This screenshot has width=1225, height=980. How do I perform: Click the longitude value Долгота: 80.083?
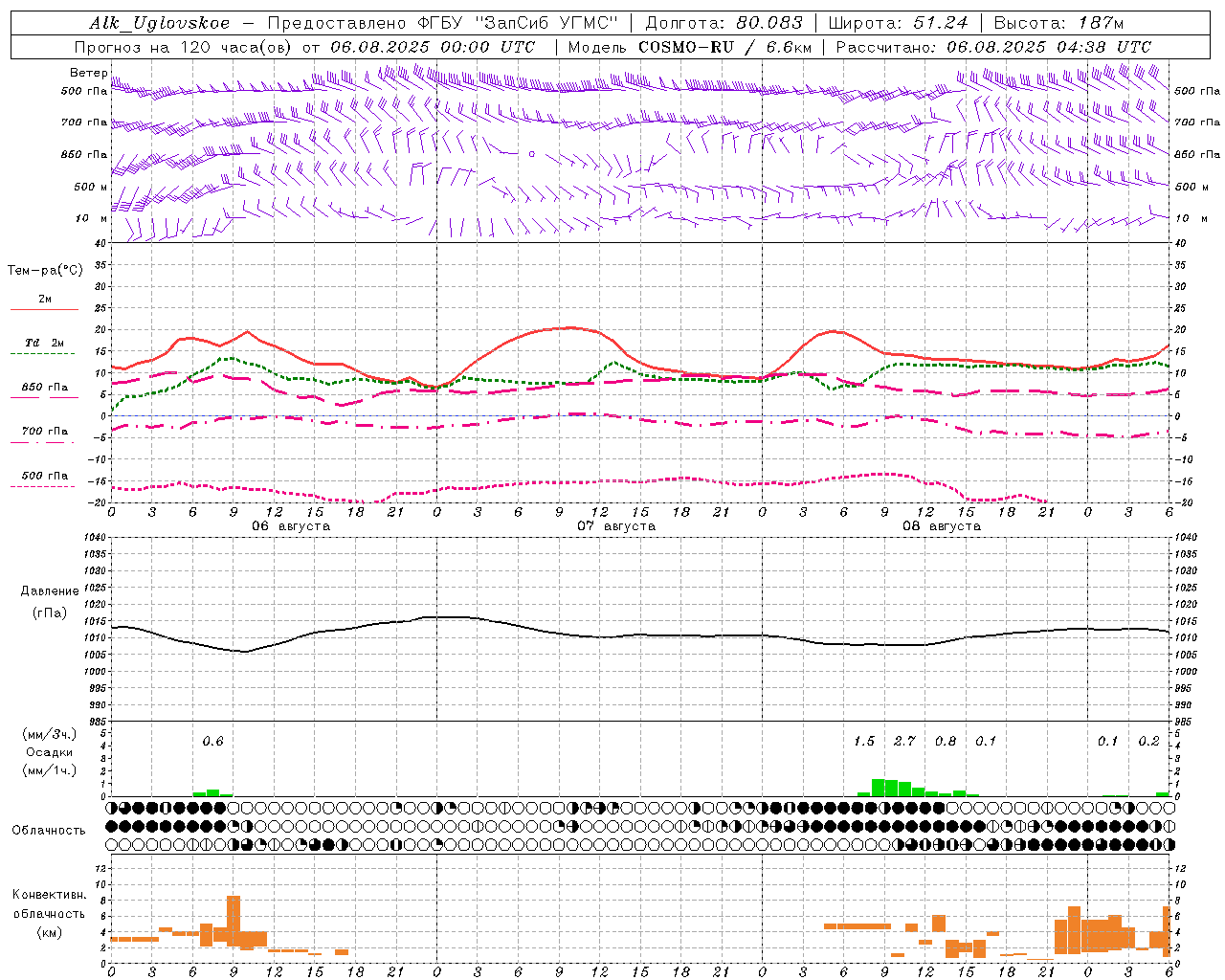(724, 23)
